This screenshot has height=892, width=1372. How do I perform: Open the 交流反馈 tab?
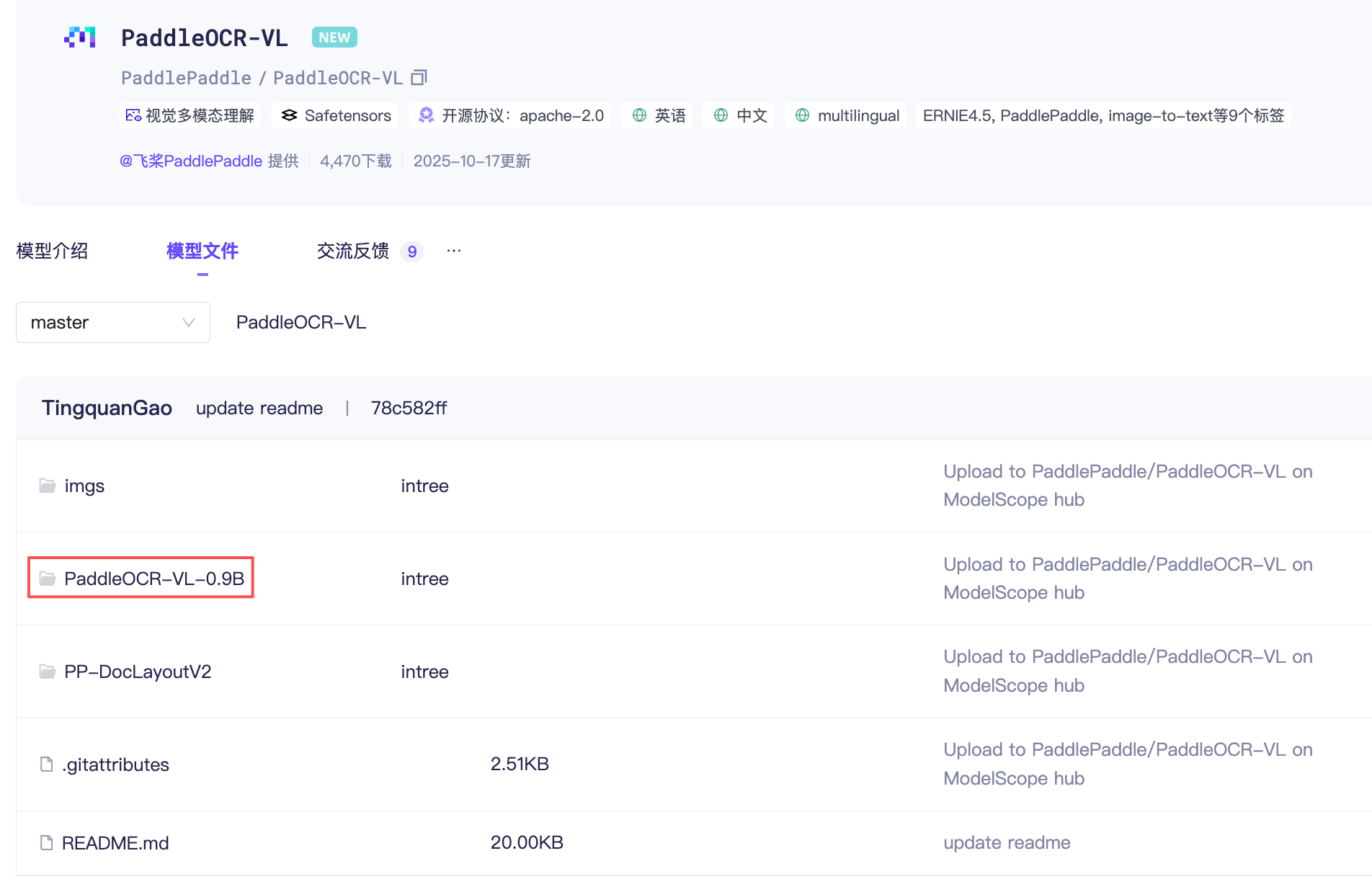pyautogui.click(x=353, y=251)
